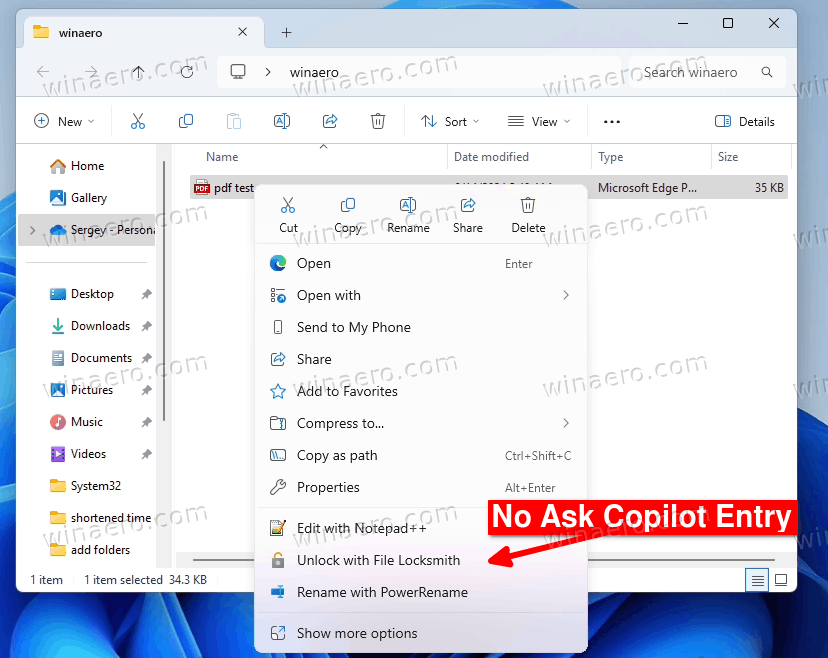This screenshot has width=828, height=658.
Task: Click the winaero breadcrumb in address bar
Action: (314, 72)
